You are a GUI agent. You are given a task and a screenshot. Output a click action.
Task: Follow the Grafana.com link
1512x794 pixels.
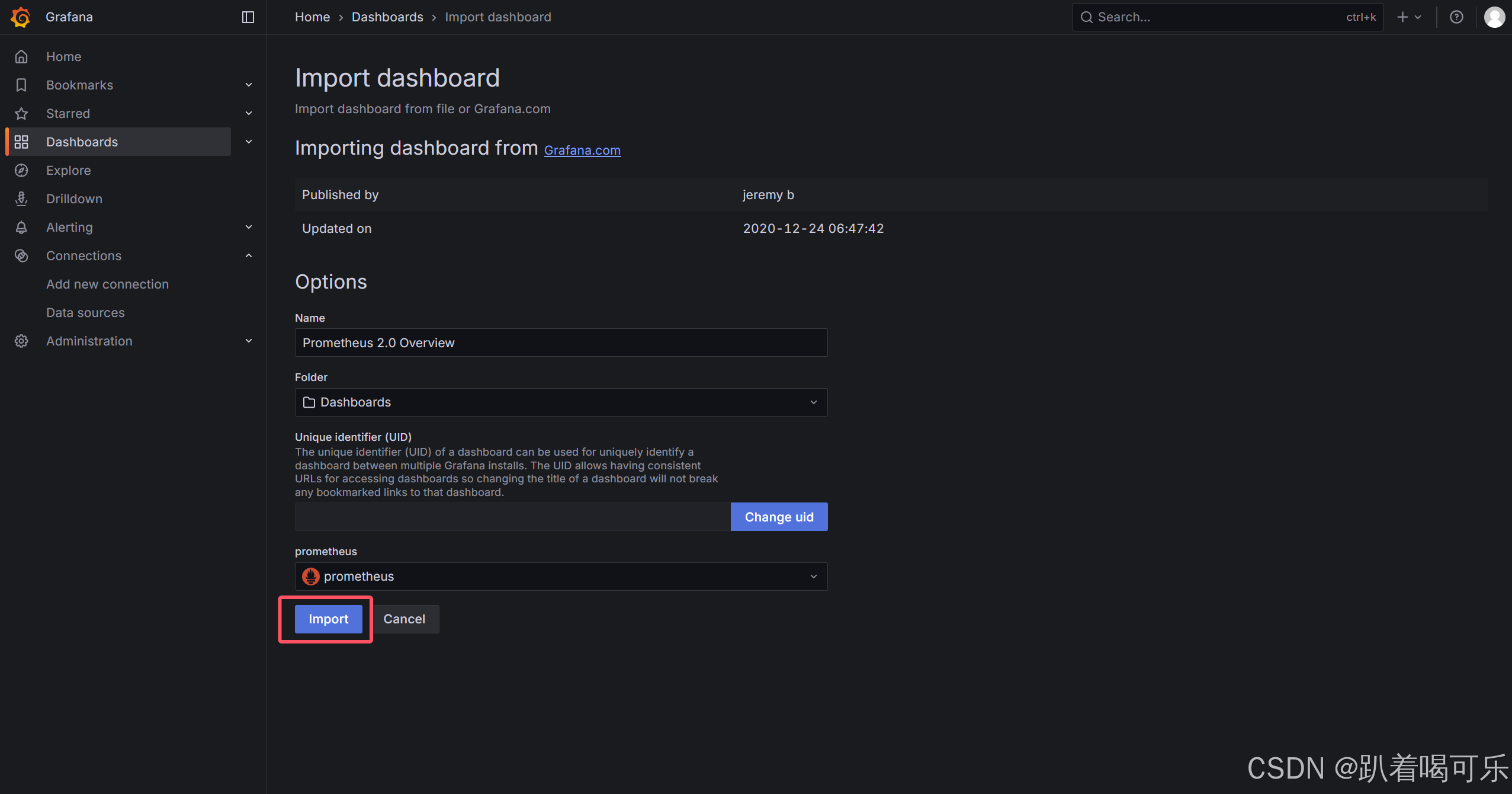tap(582, 151)
